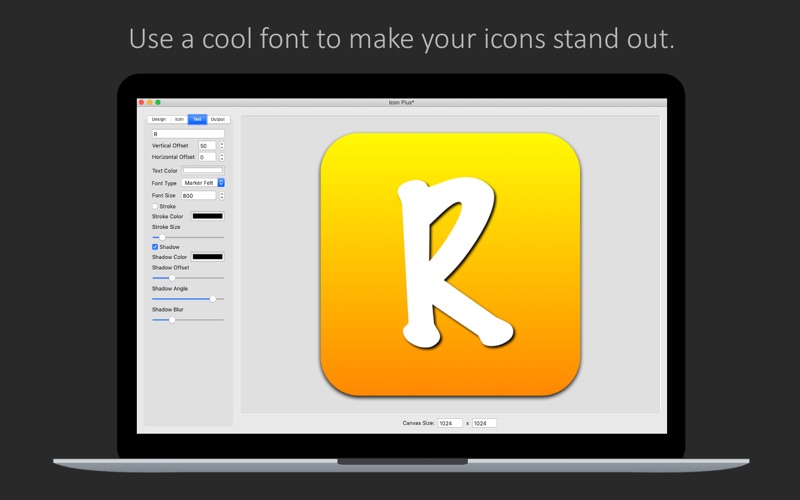Open the Stroke Color swatch

tap(208, 216)
